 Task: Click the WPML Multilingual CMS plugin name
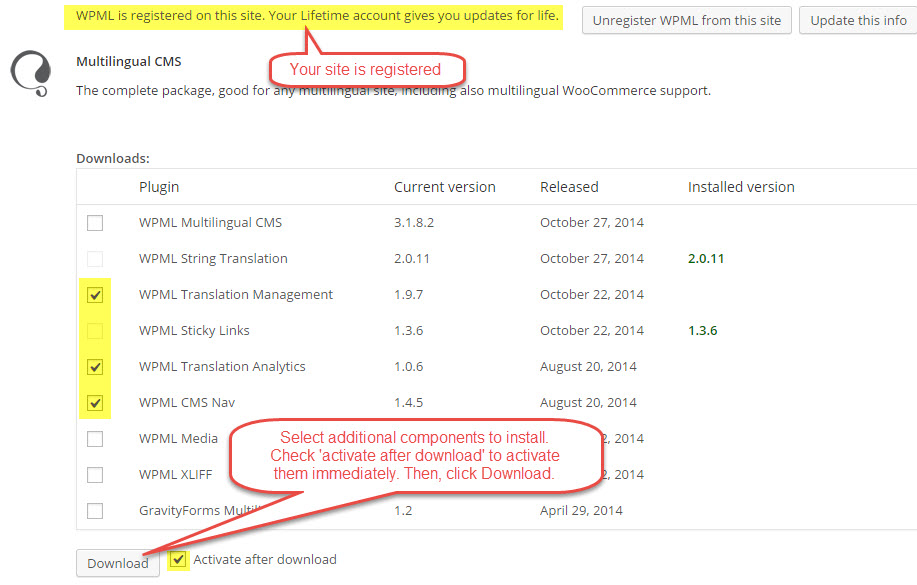pyautogui.click(x=211, y=223)
